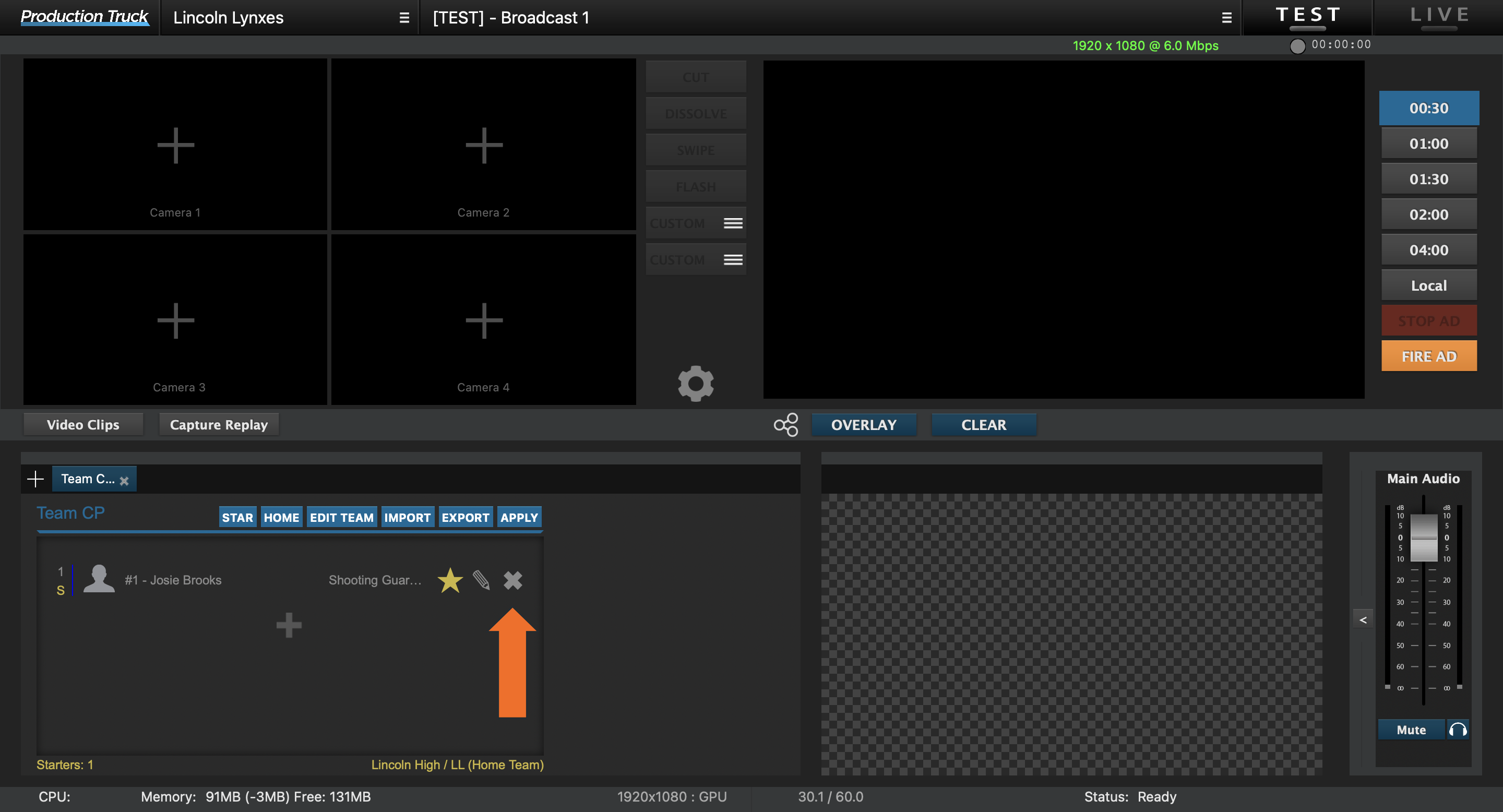This screenshot has width=1503, height=812.
Task: Add a new player with the plus icon
Action: tap(289, 625)
